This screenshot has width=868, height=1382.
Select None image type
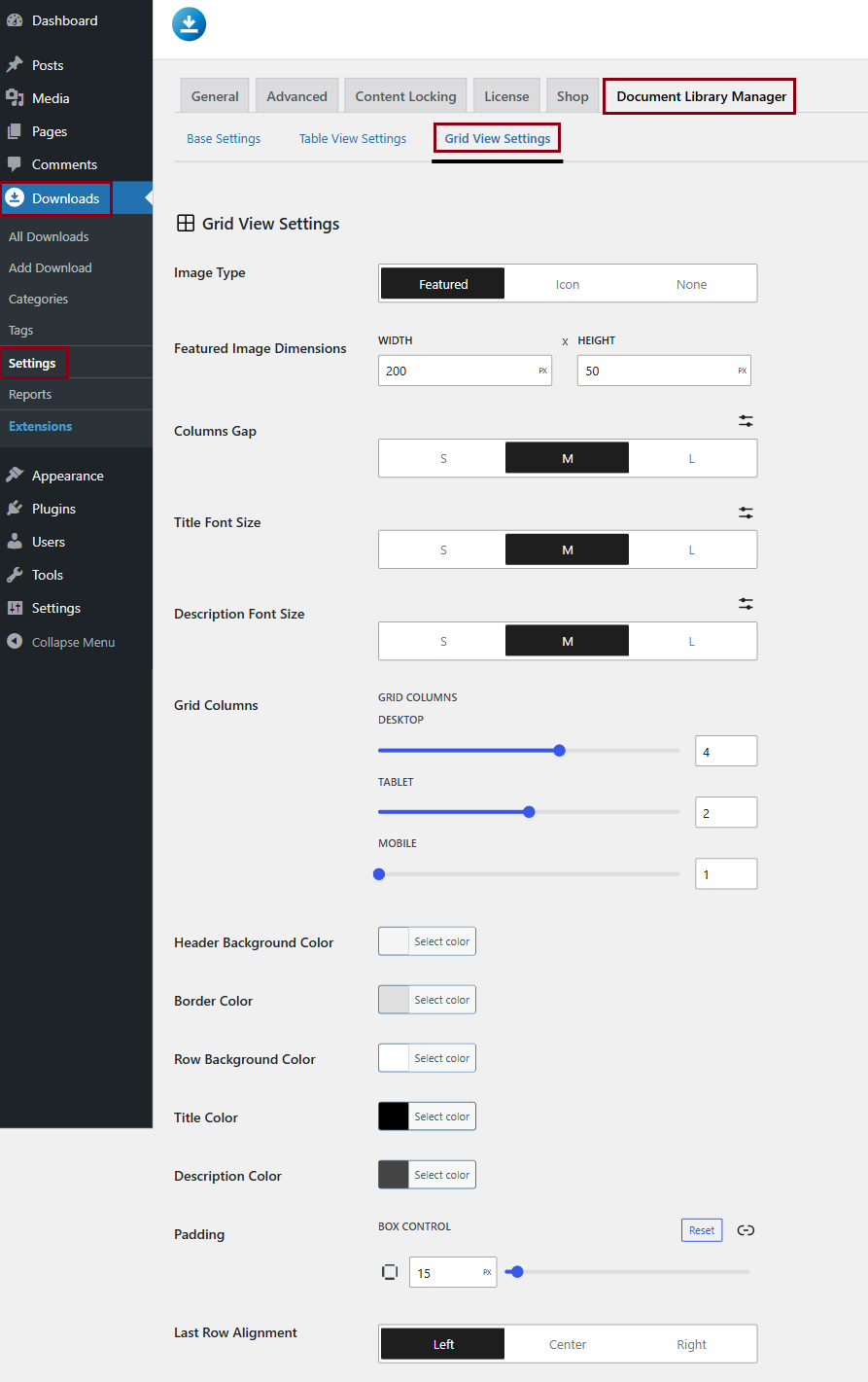click(x=692, y=284)
